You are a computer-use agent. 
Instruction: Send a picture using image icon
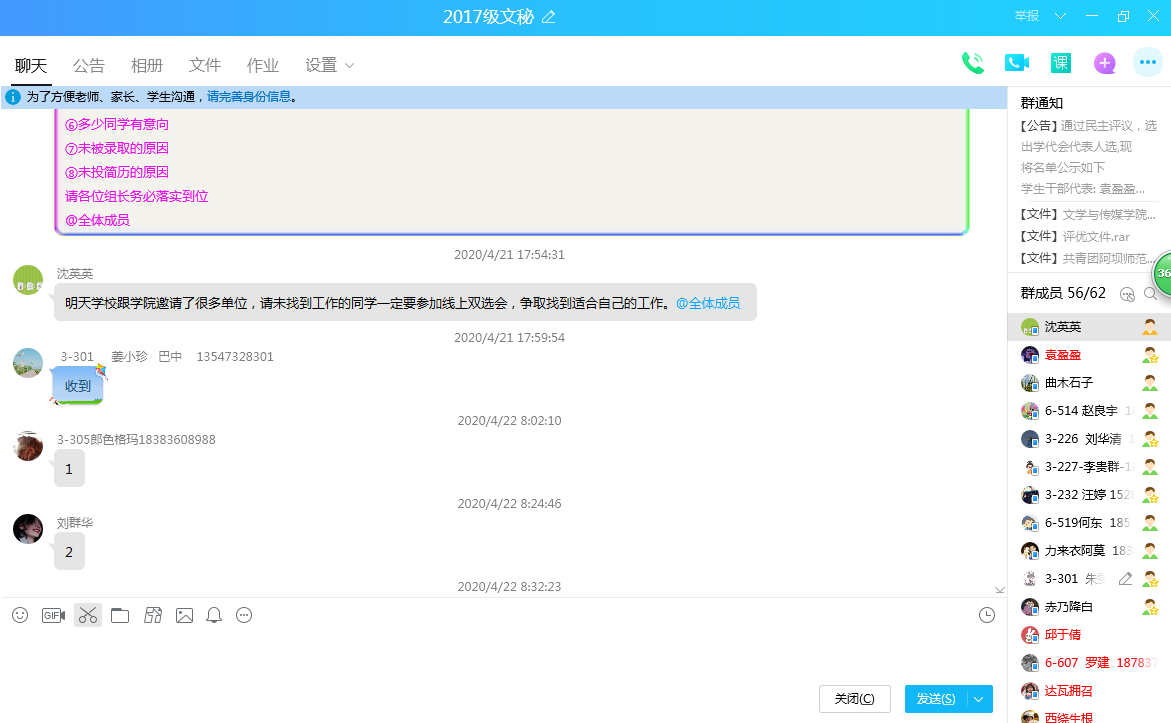[184, 615]
